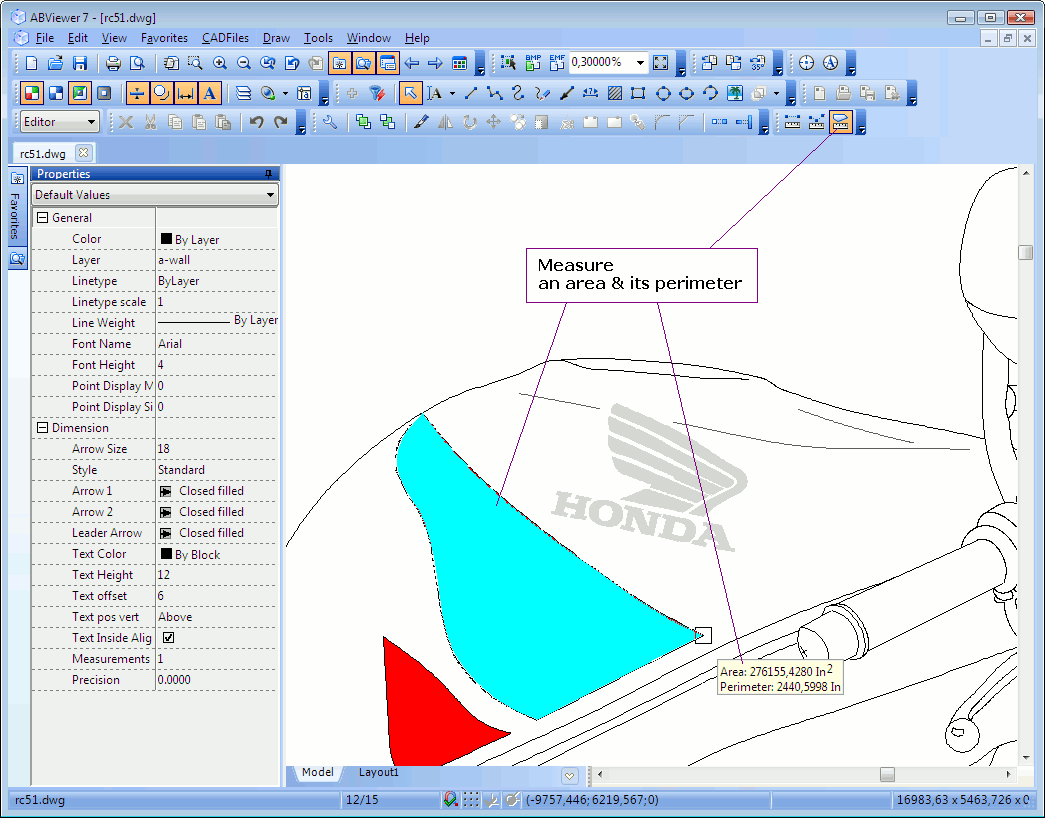Click the Zoom In magnifier icon
Image resolution: width=1045 pixels, height=818 pixels.
point(219,63)
